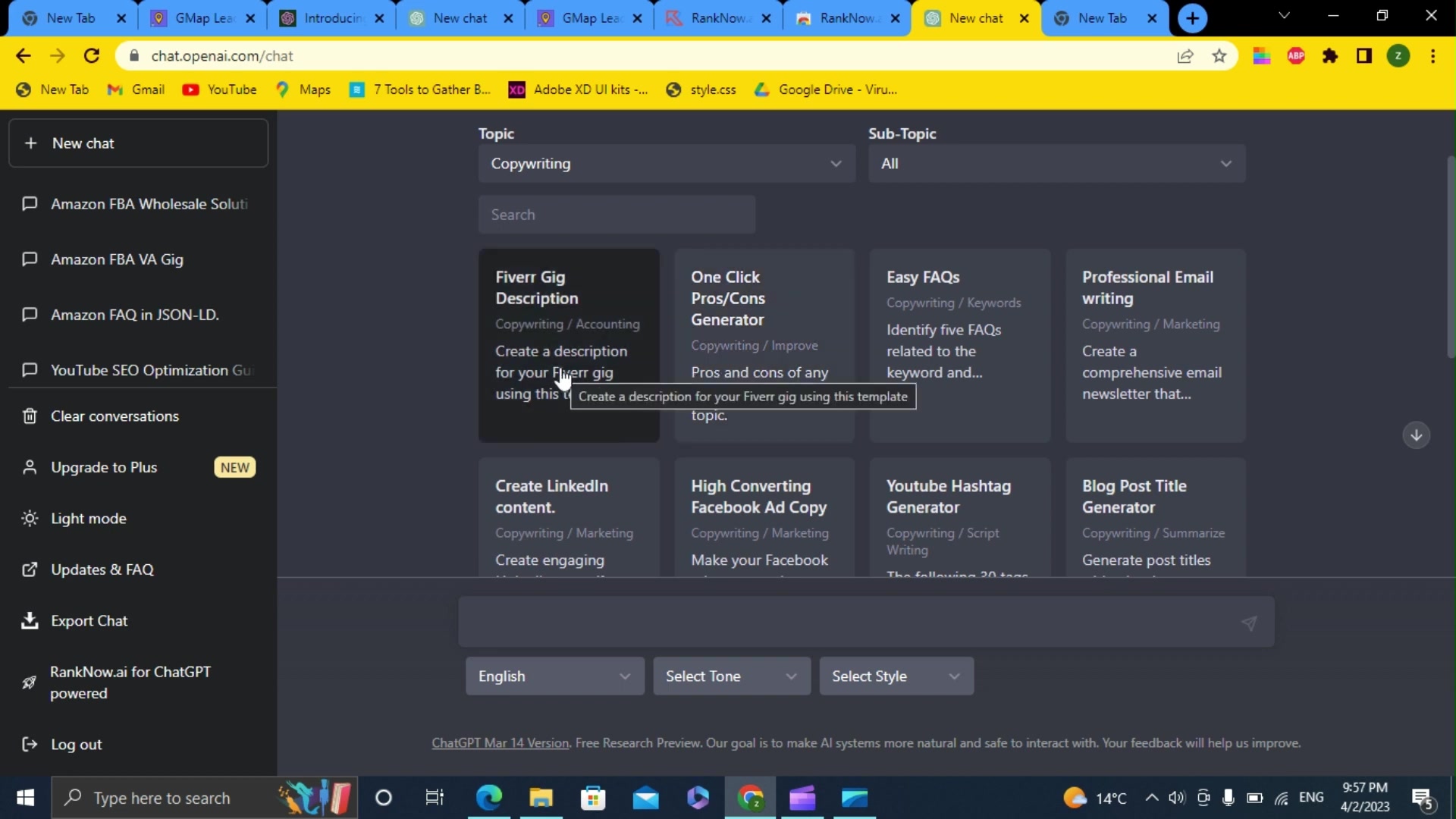This screenshot has height=819, width=1456.
Task: Click the Windows Start button
Action: click(25, 798)
